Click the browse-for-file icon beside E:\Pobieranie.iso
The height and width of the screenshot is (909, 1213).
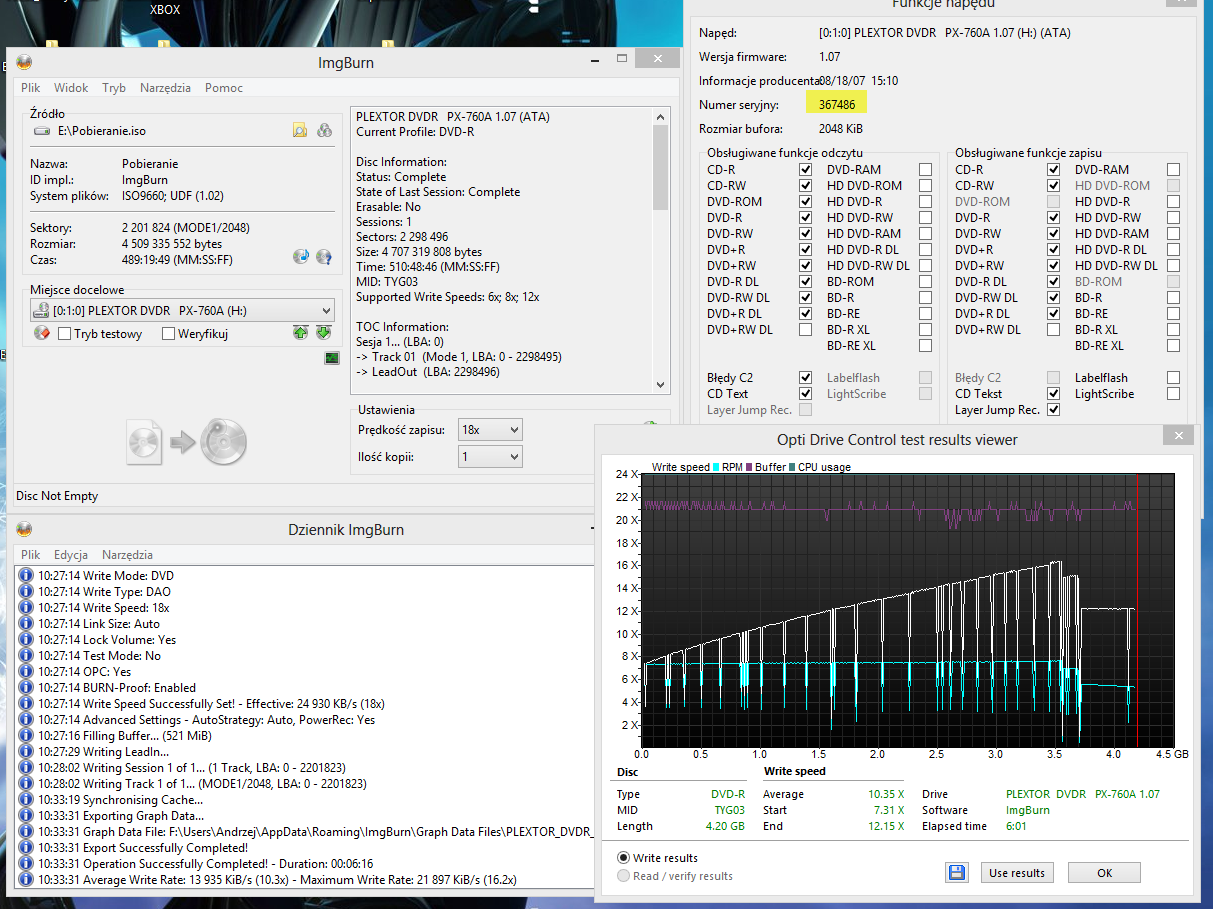pyautogui.click(x=299, y=130)
